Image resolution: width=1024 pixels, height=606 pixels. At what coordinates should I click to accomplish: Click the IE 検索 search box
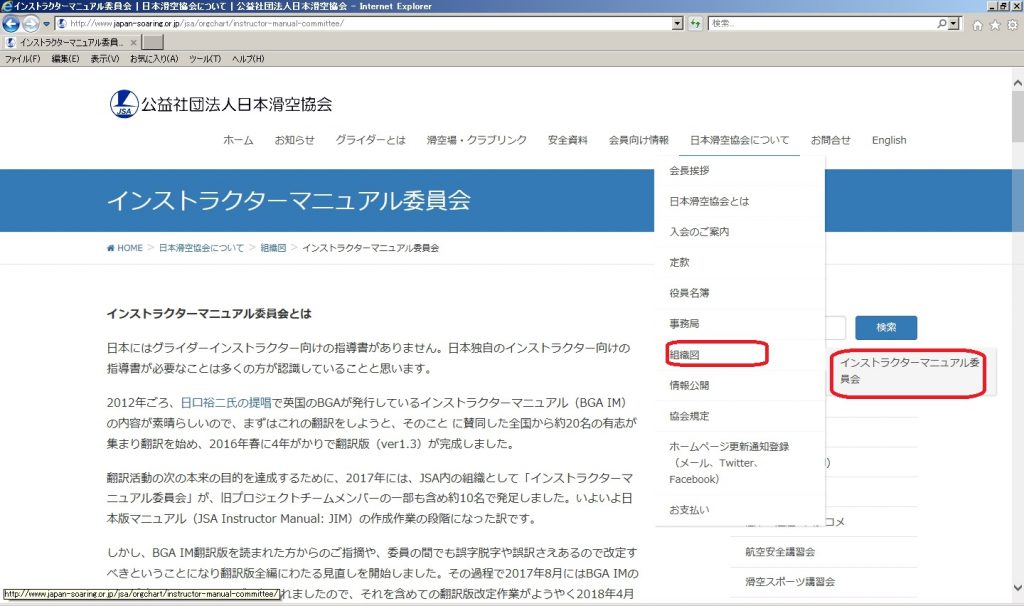[822, 24]
